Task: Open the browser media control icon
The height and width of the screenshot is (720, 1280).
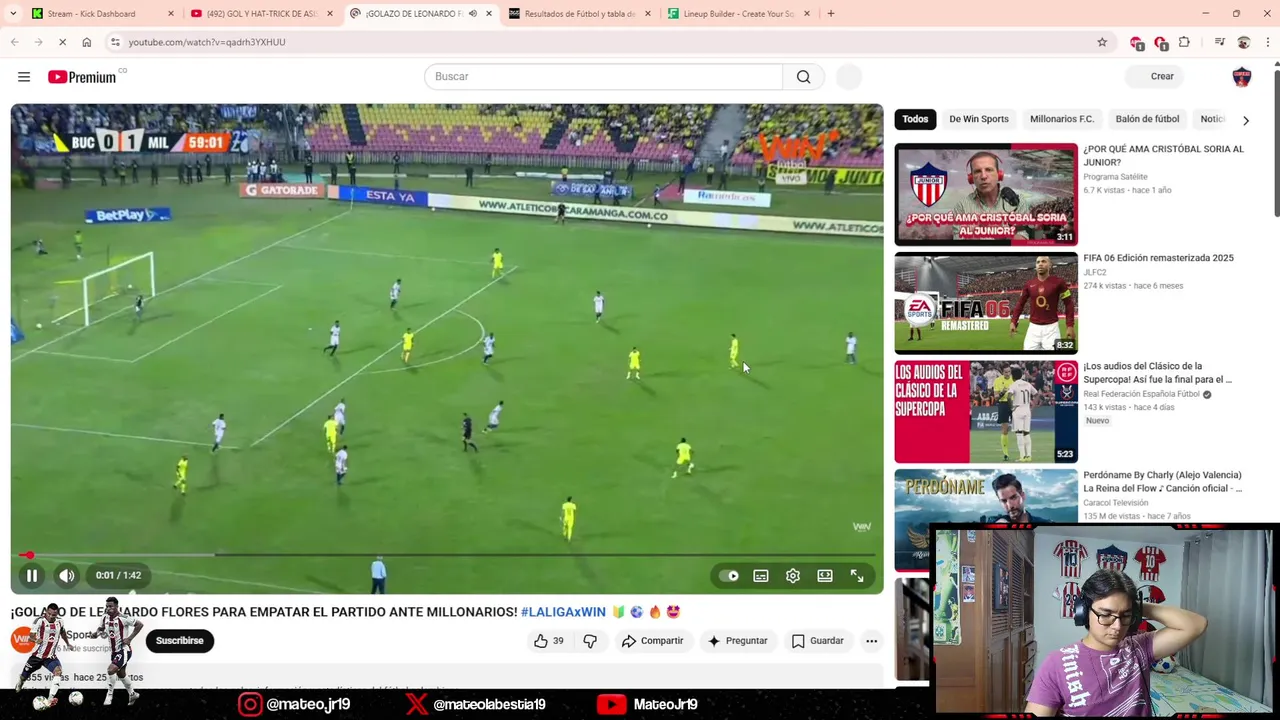Action: 1219,42
